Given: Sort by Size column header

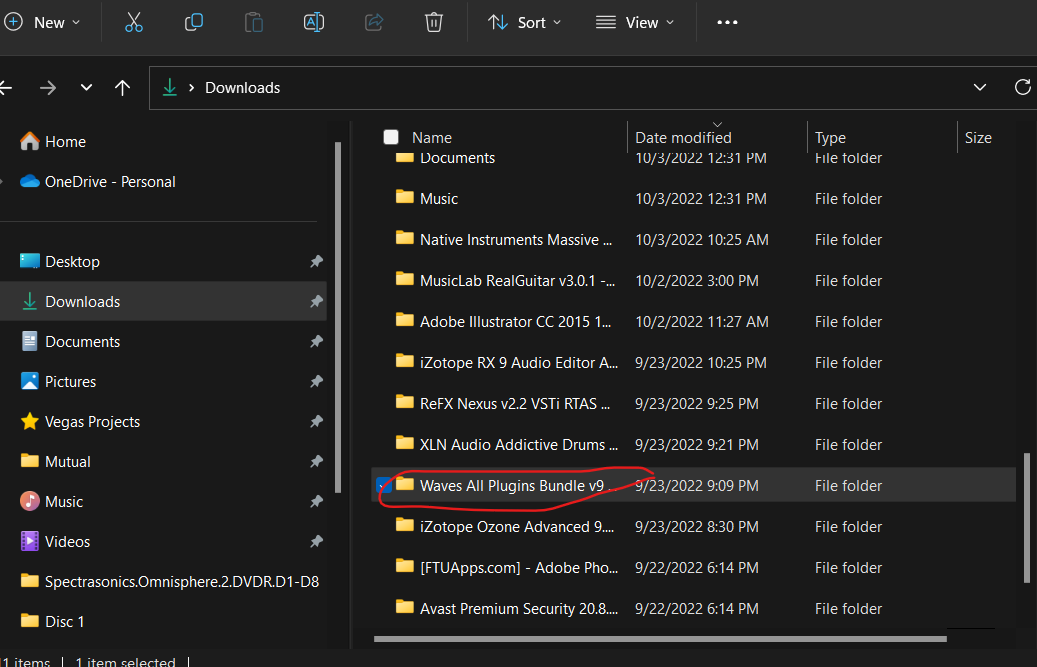Looking at the screenshot, I should pos(978,137).
